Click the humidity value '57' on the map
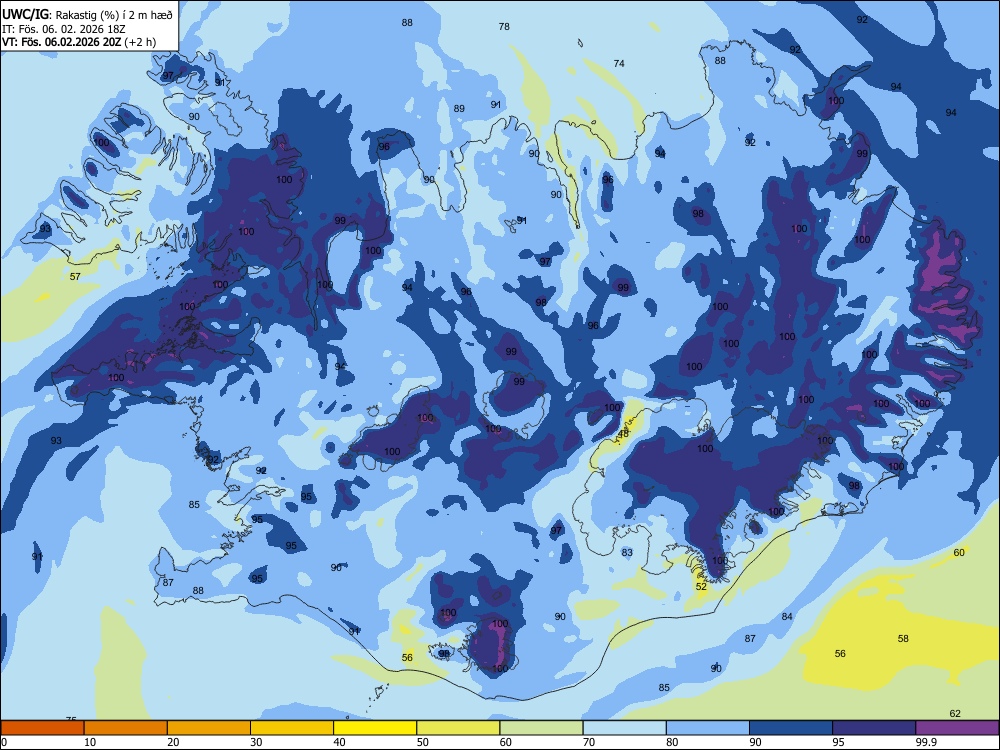 point(75,276)
